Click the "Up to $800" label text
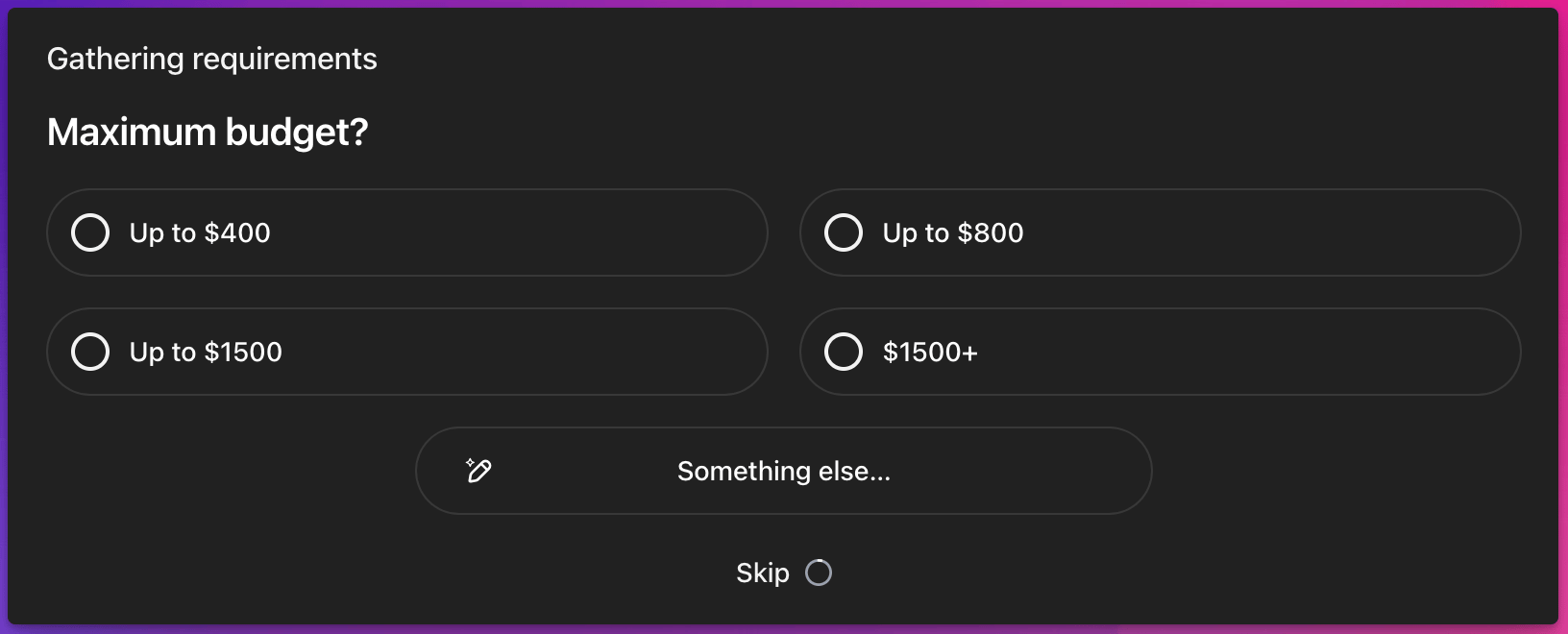The width and height of the screenshot is (1568, 634). pos(953,232)
